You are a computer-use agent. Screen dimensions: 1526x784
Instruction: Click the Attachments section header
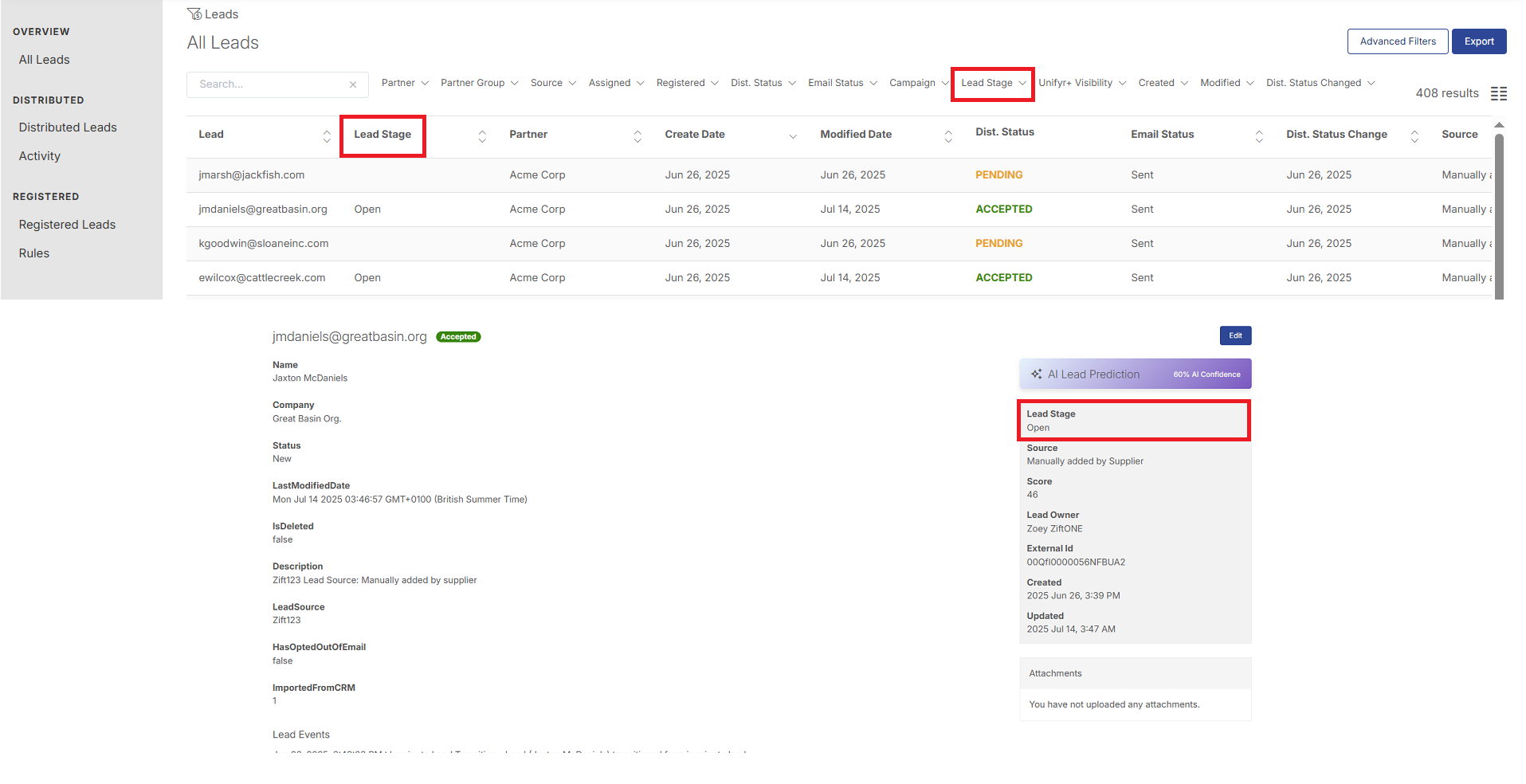[1136, 673]
